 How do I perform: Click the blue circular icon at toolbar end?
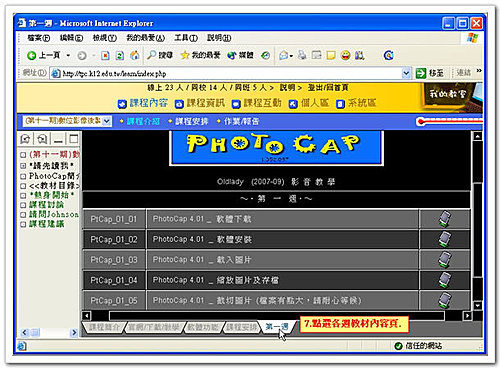[x=388, y=55]
